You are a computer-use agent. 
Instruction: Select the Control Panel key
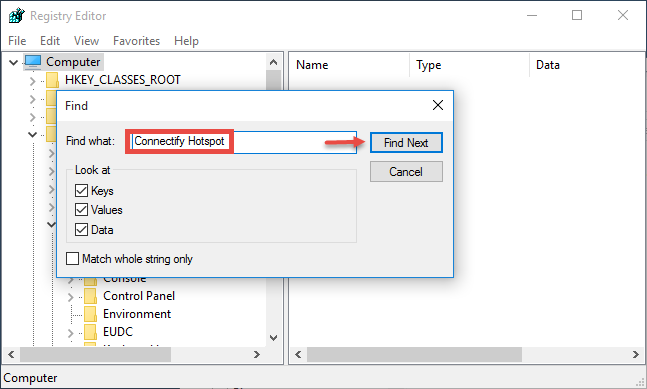[139, 296]
